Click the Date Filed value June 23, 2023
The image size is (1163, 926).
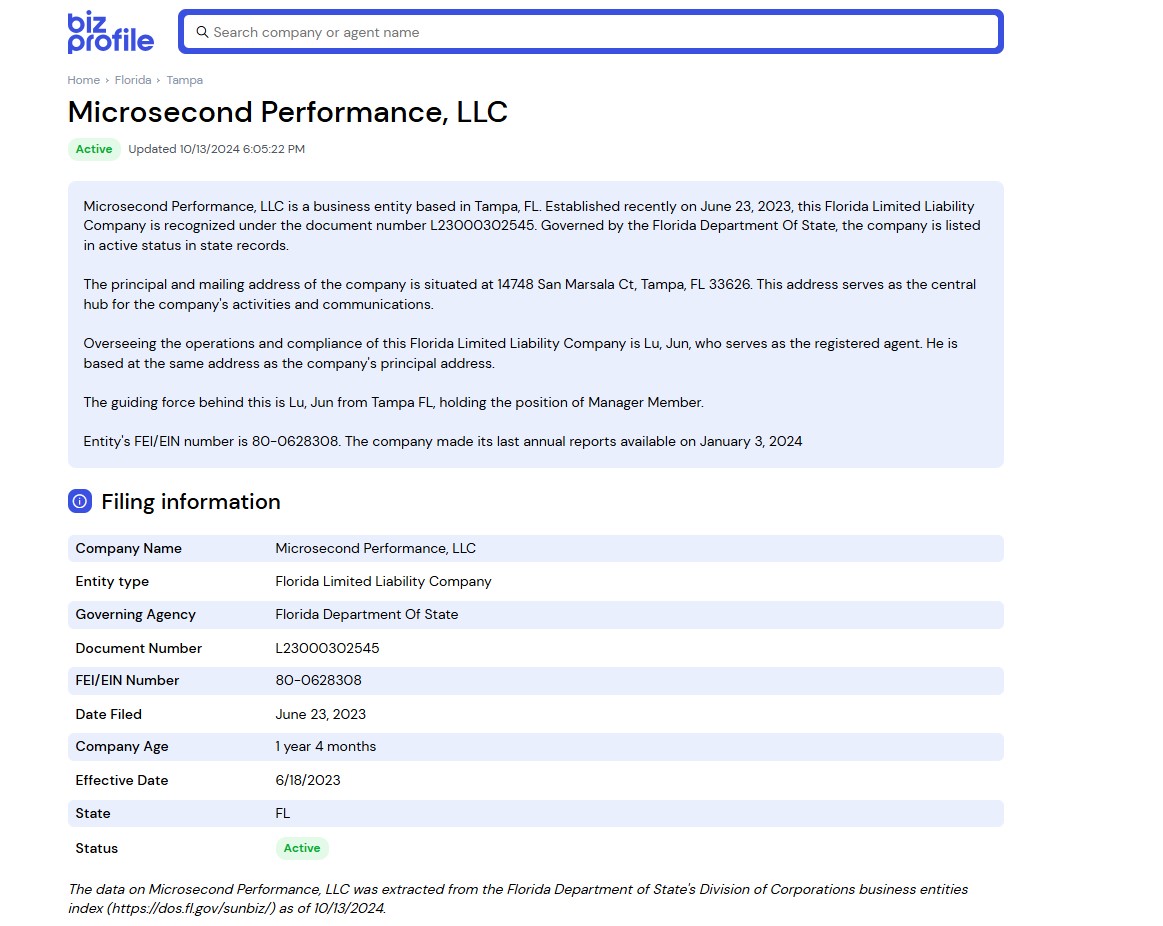320,714
